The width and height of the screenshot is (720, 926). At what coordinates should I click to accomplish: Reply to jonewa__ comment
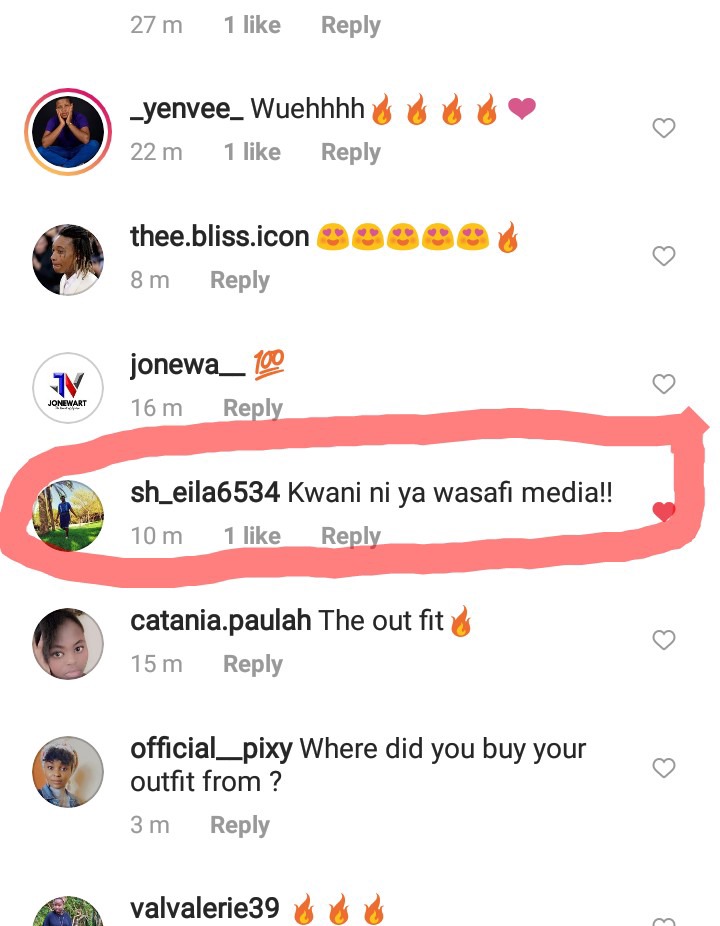[253, 409]
